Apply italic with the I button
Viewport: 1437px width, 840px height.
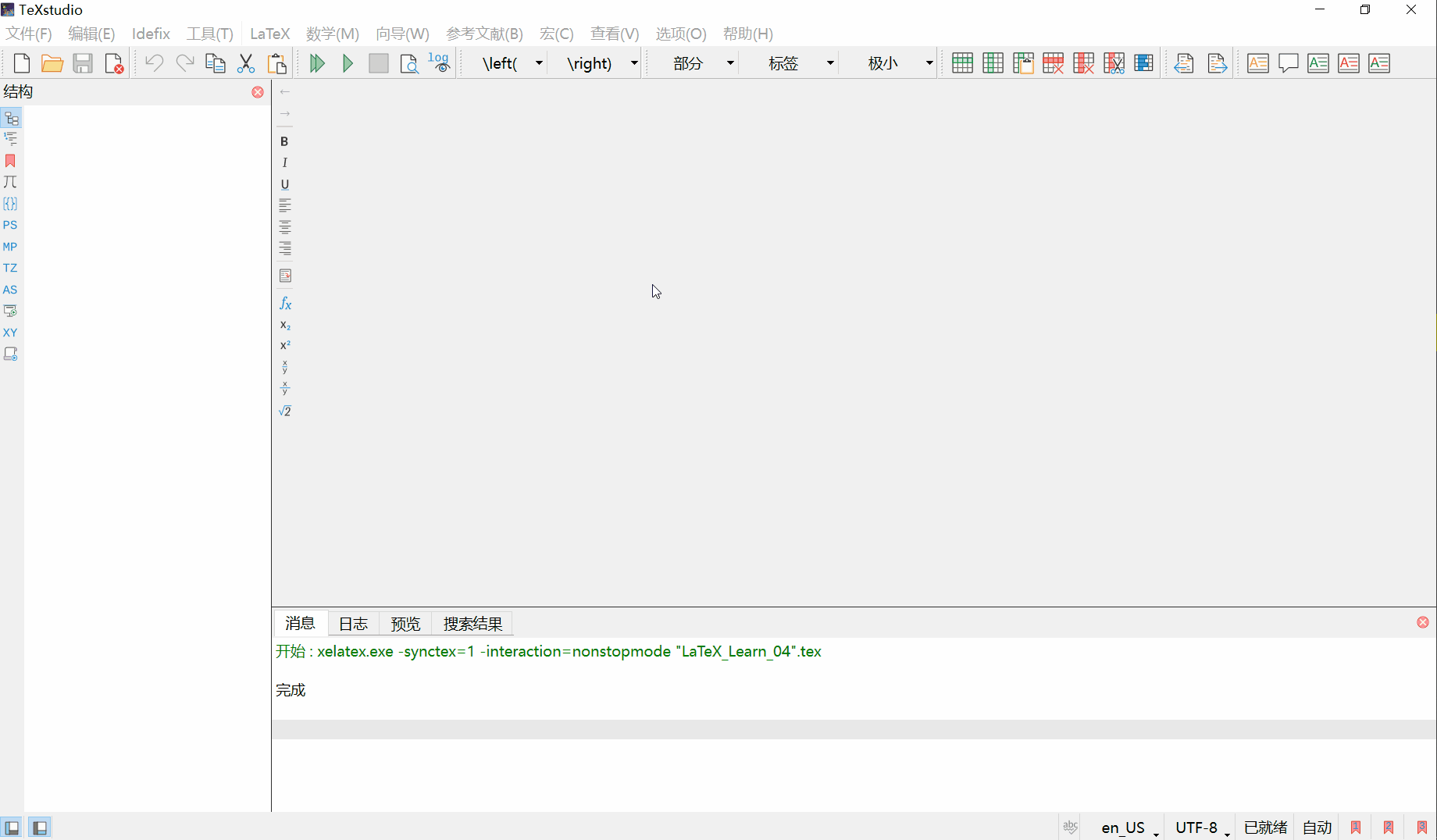click(284, 162)
